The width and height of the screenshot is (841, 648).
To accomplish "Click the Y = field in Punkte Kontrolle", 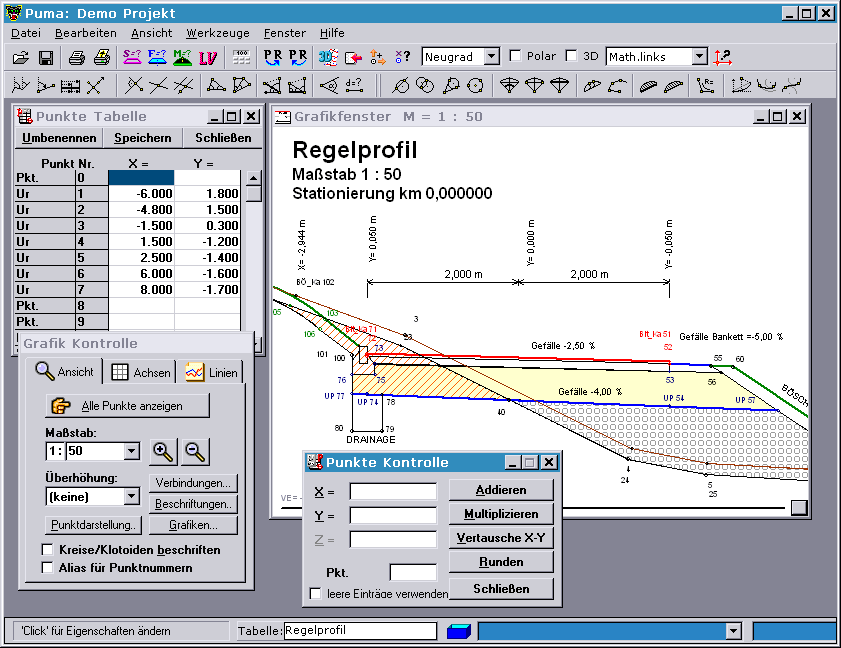I will coord(393,516).
